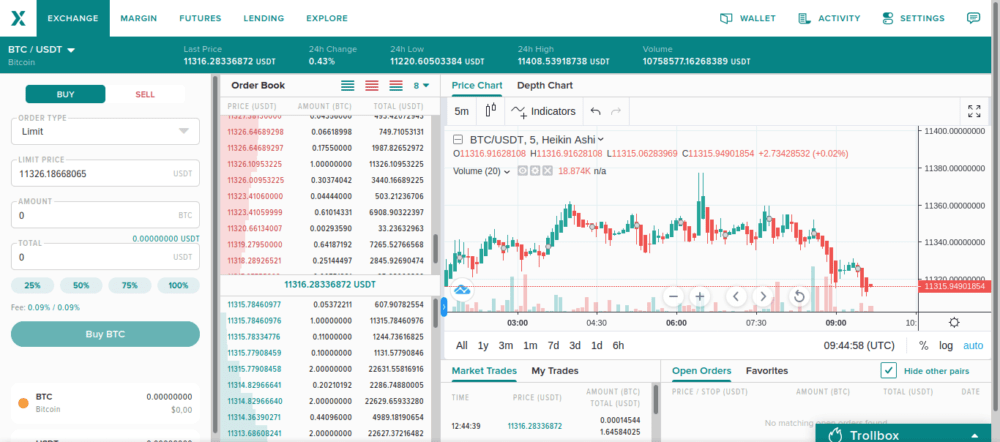Image resolution: width=1000 pixels, height=442 pixels.
Task: Open the chat messages icon
Action: click(973, 18)
